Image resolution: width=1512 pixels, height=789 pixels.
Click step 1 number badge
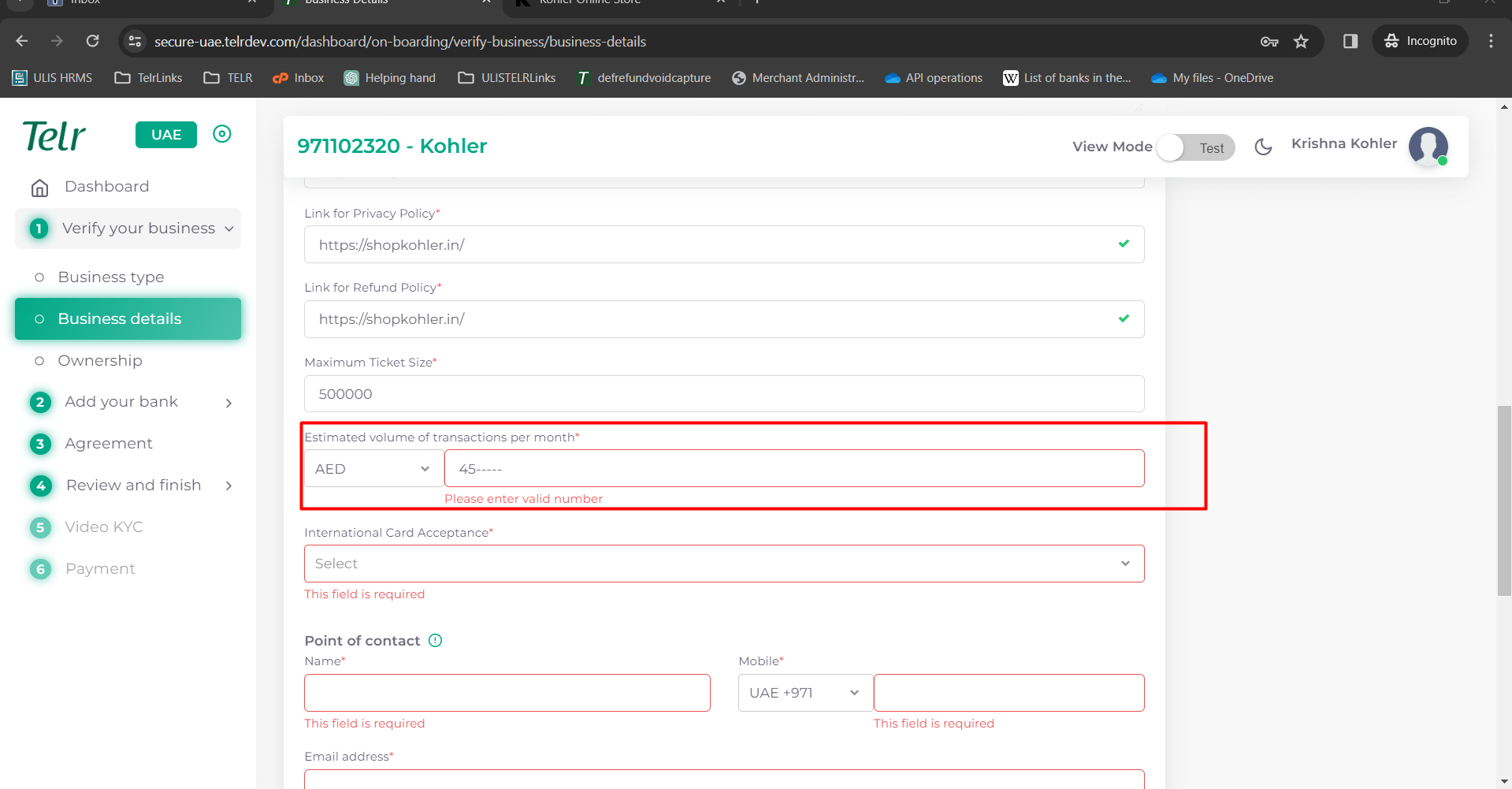39,229
